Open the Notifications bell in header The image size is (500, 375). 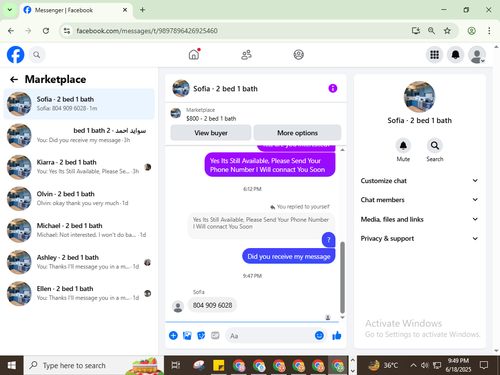click(456, 54)
